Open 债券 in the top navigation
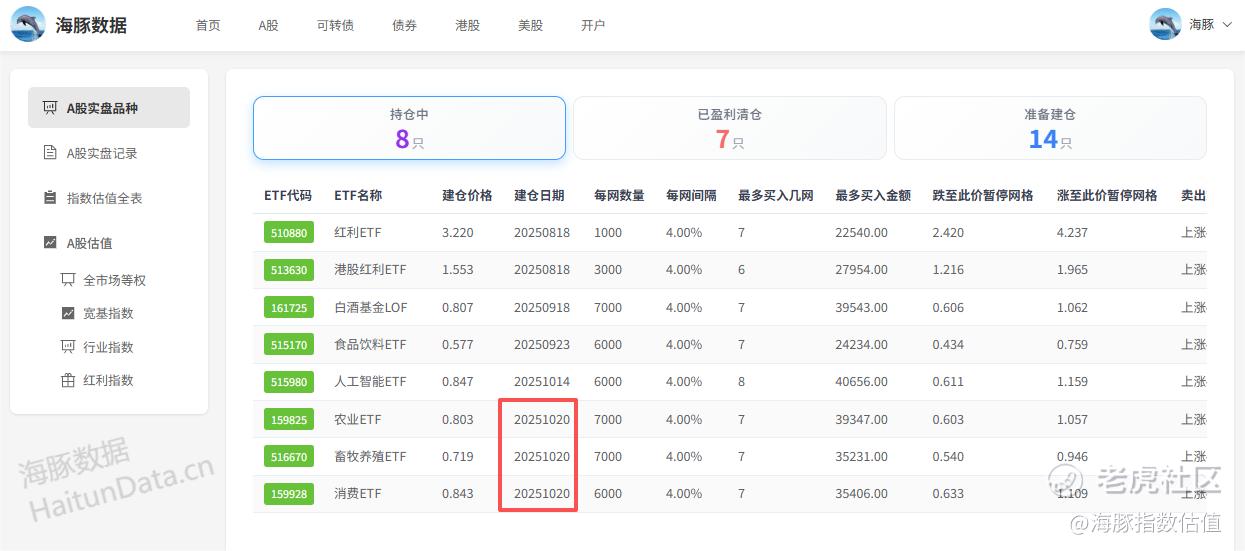 click(405, 25)
